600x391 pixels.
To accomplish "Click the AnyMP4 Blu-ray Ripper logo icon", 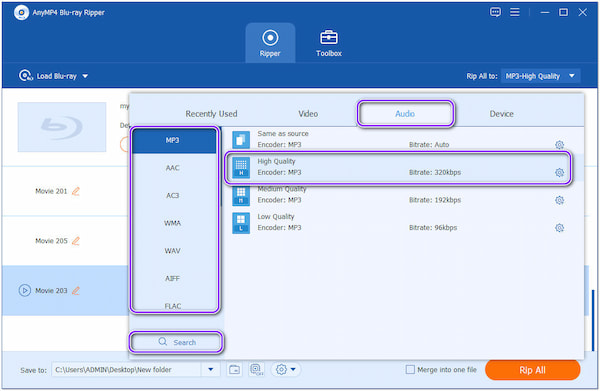I will pos(21,13).
